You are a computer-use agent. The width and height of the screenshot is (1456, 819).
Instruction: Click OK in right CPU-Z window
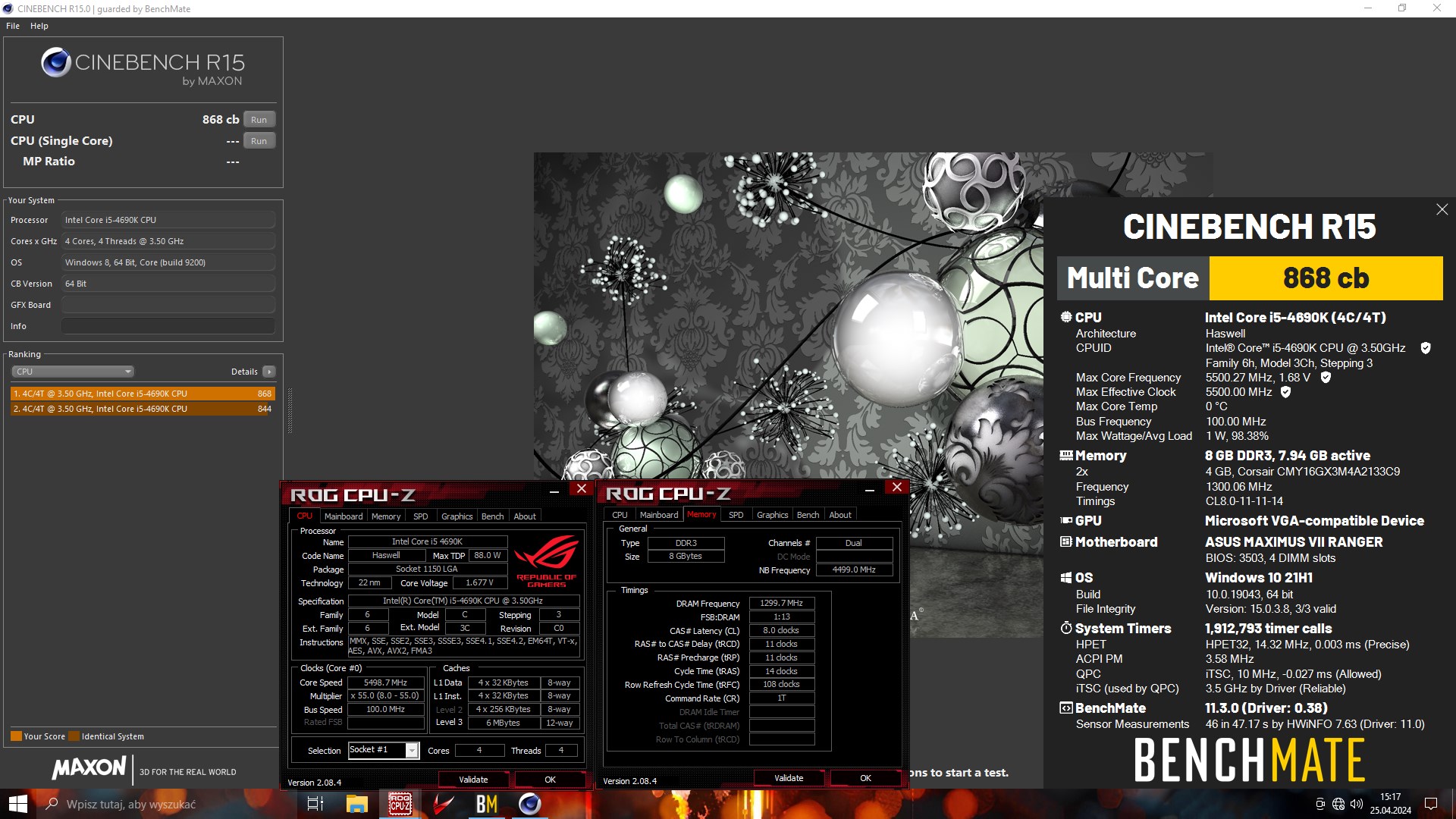point(865,778)
